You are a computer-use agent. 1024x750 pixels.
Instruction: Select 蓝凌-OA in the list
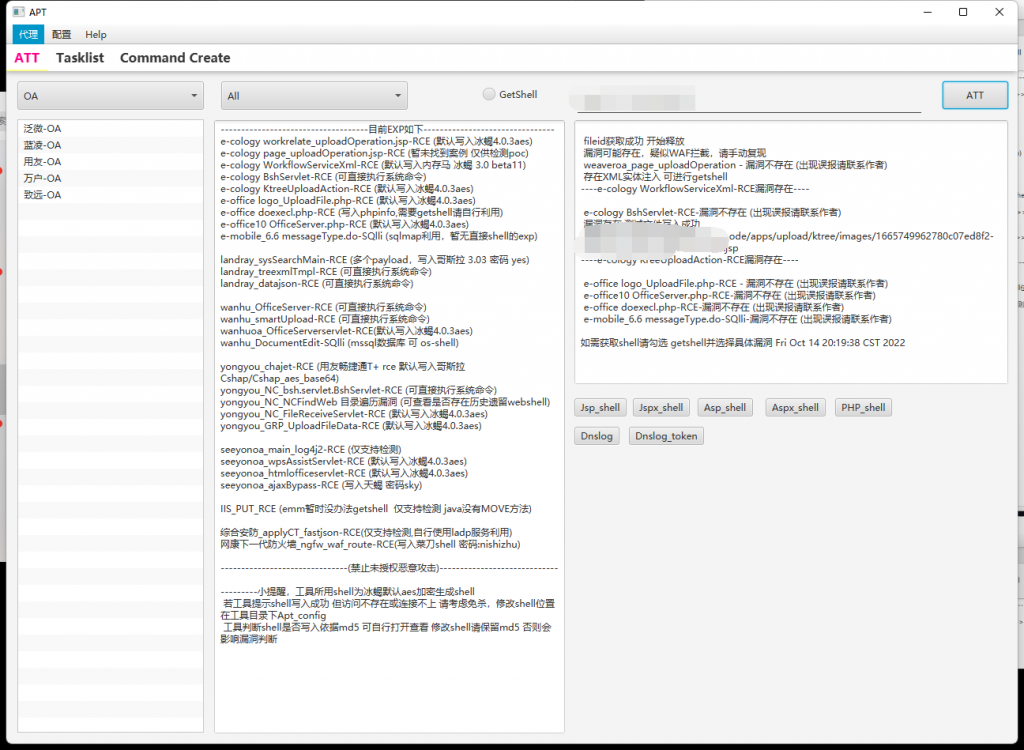point(110,145)
